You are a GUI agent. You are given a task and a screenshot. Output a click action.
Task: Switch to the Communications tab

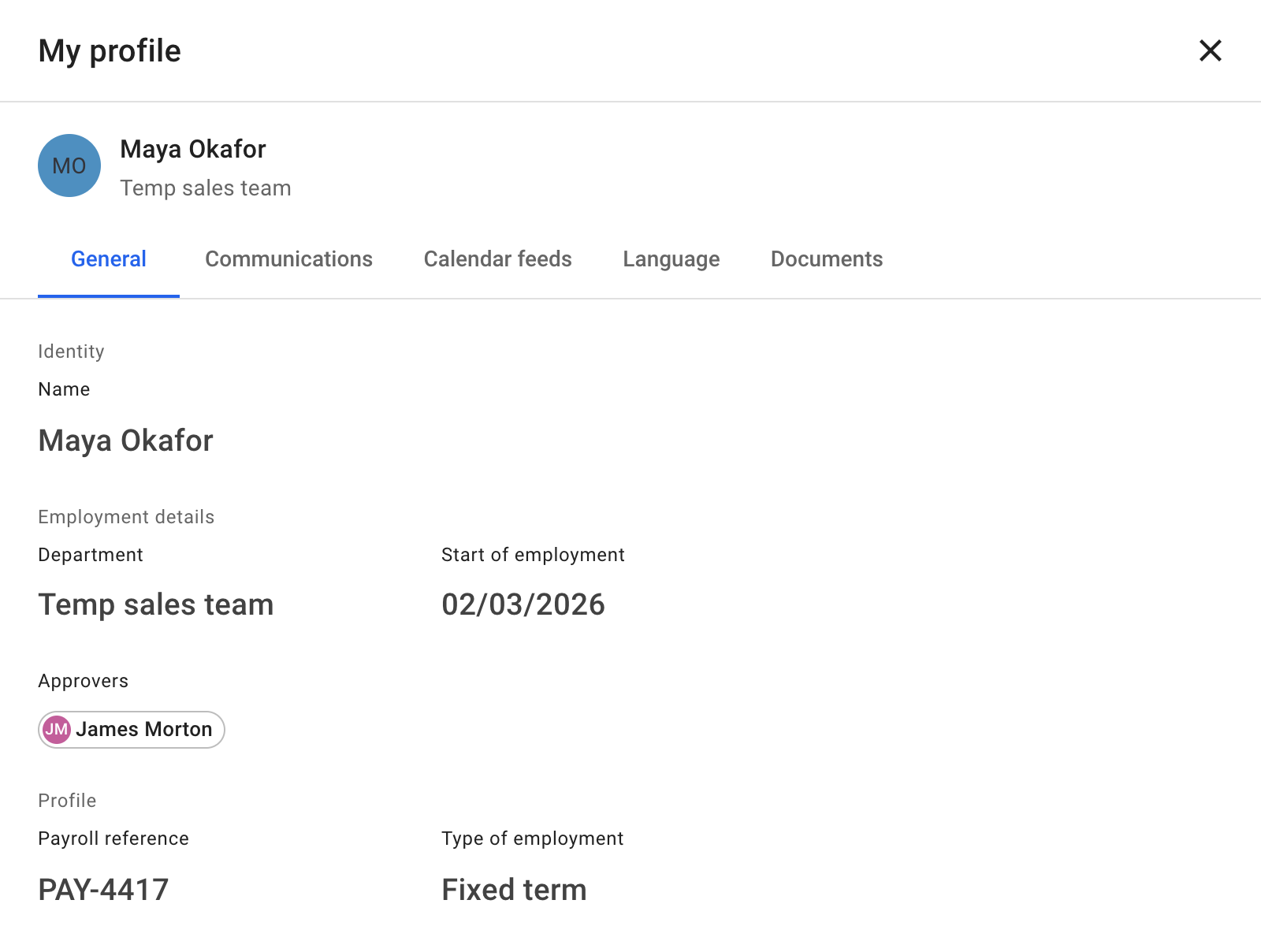click(x=288, y=259)
